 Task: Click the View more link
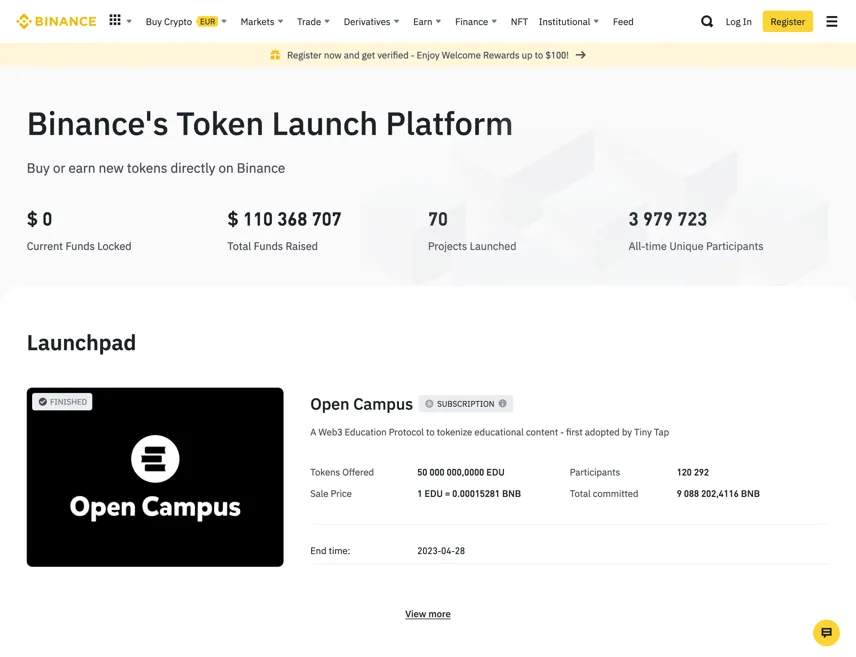[x=428, y=614]
